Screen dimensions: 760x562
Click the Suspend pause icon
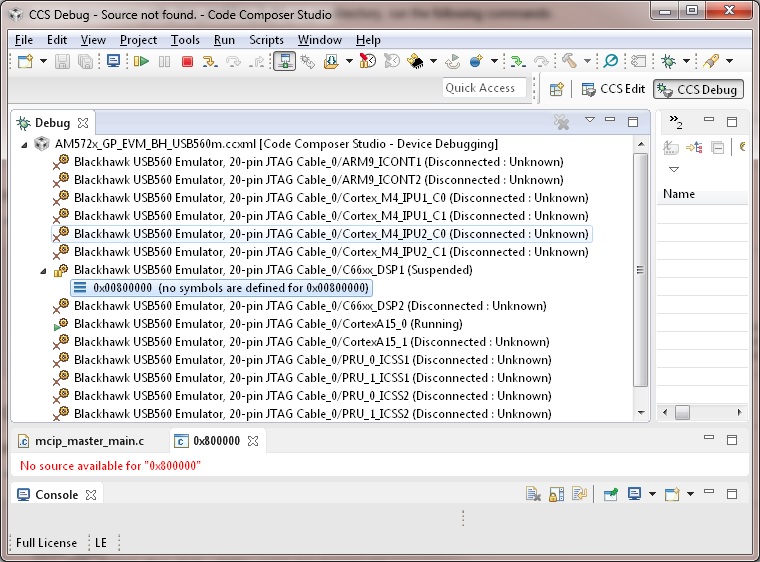point(164,62)
